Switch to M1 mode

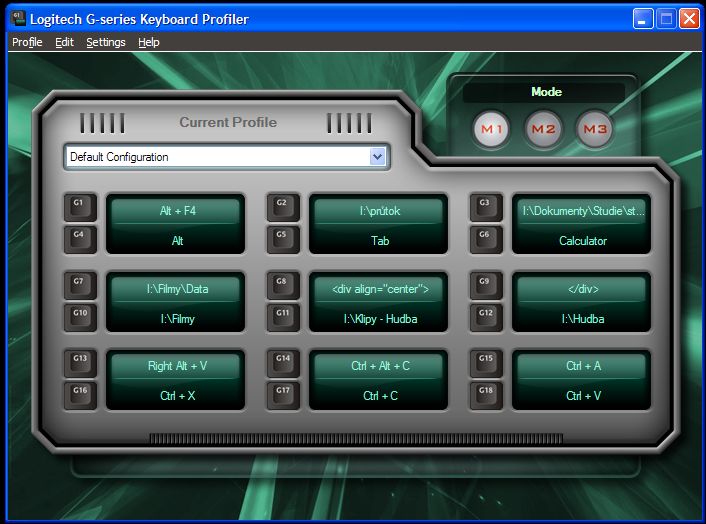click(x=492, y=129)
